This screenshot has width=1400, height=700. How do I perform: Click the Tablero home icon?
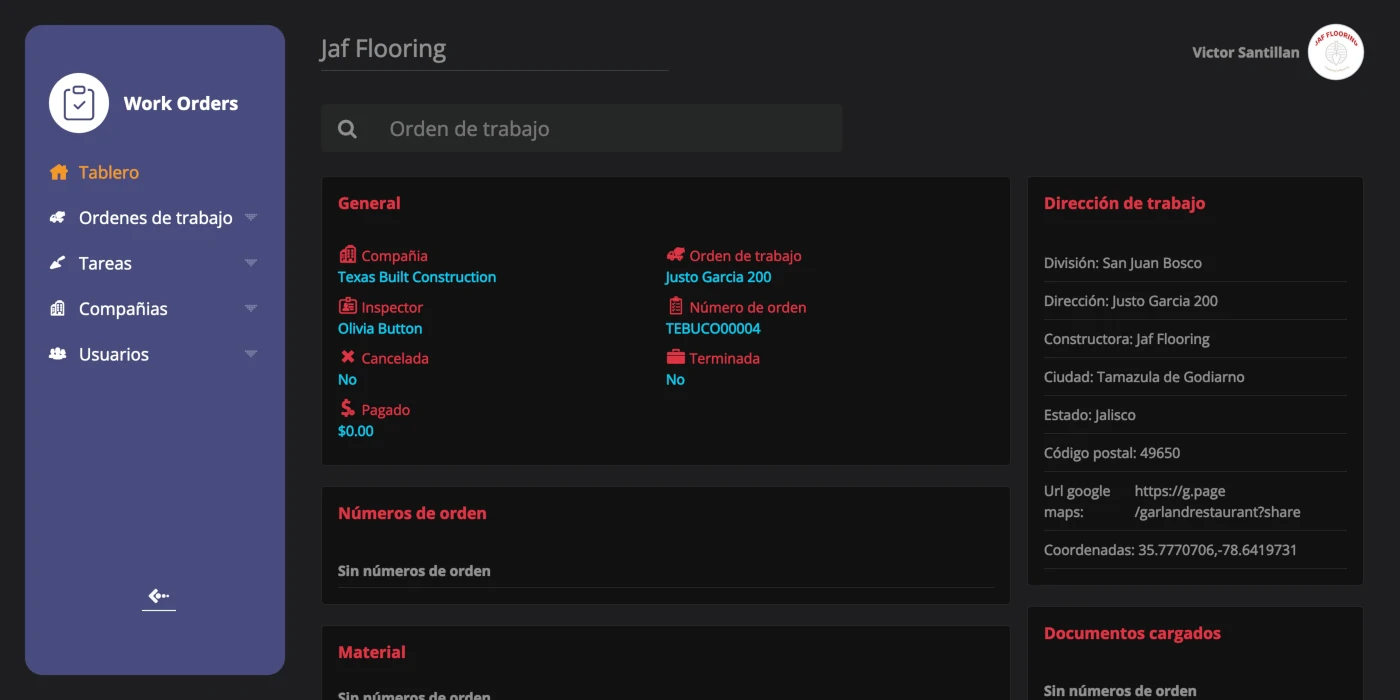click(58, 172)
